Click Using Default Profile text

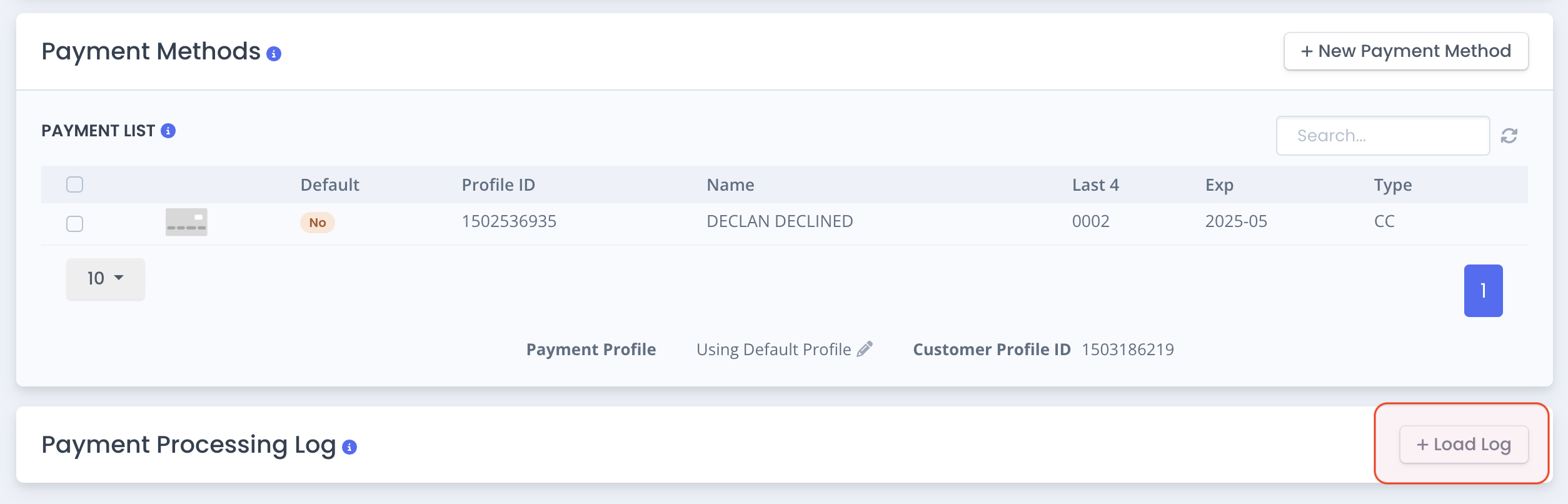pyautogui.click(x=773, y=350)
